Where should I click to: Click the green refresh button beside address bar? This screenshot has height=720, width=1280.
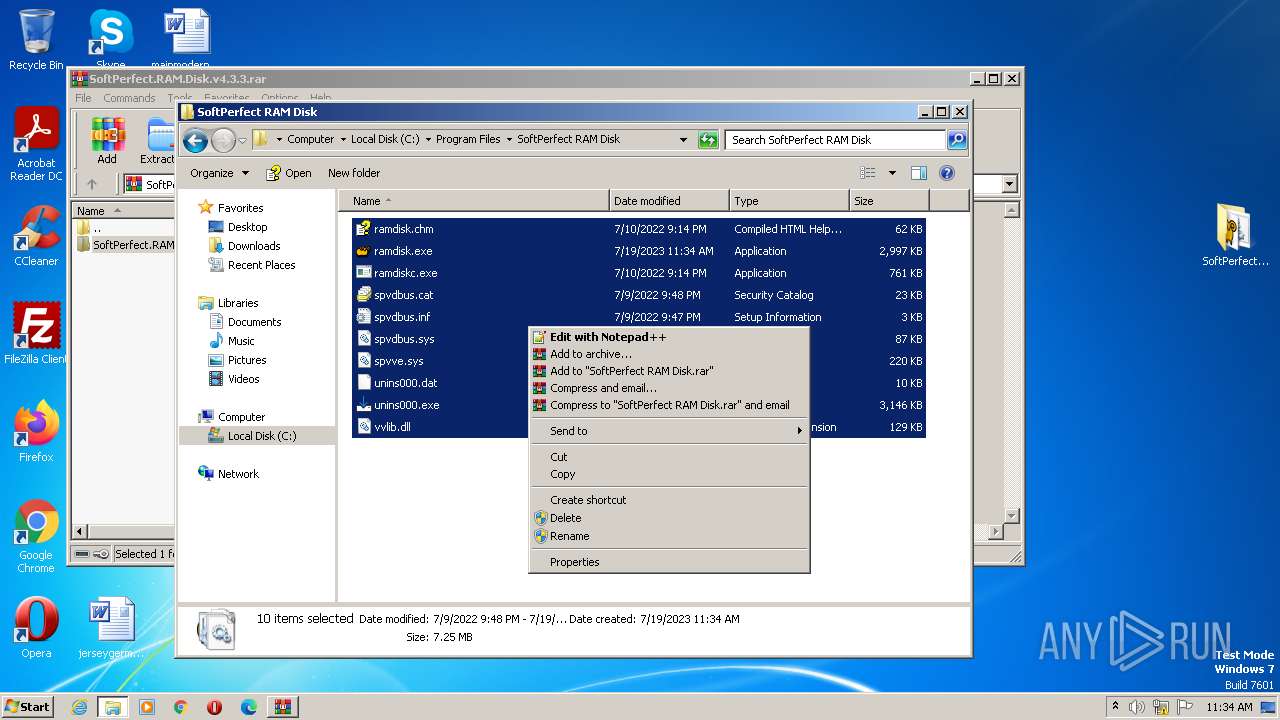pos(708,140)
